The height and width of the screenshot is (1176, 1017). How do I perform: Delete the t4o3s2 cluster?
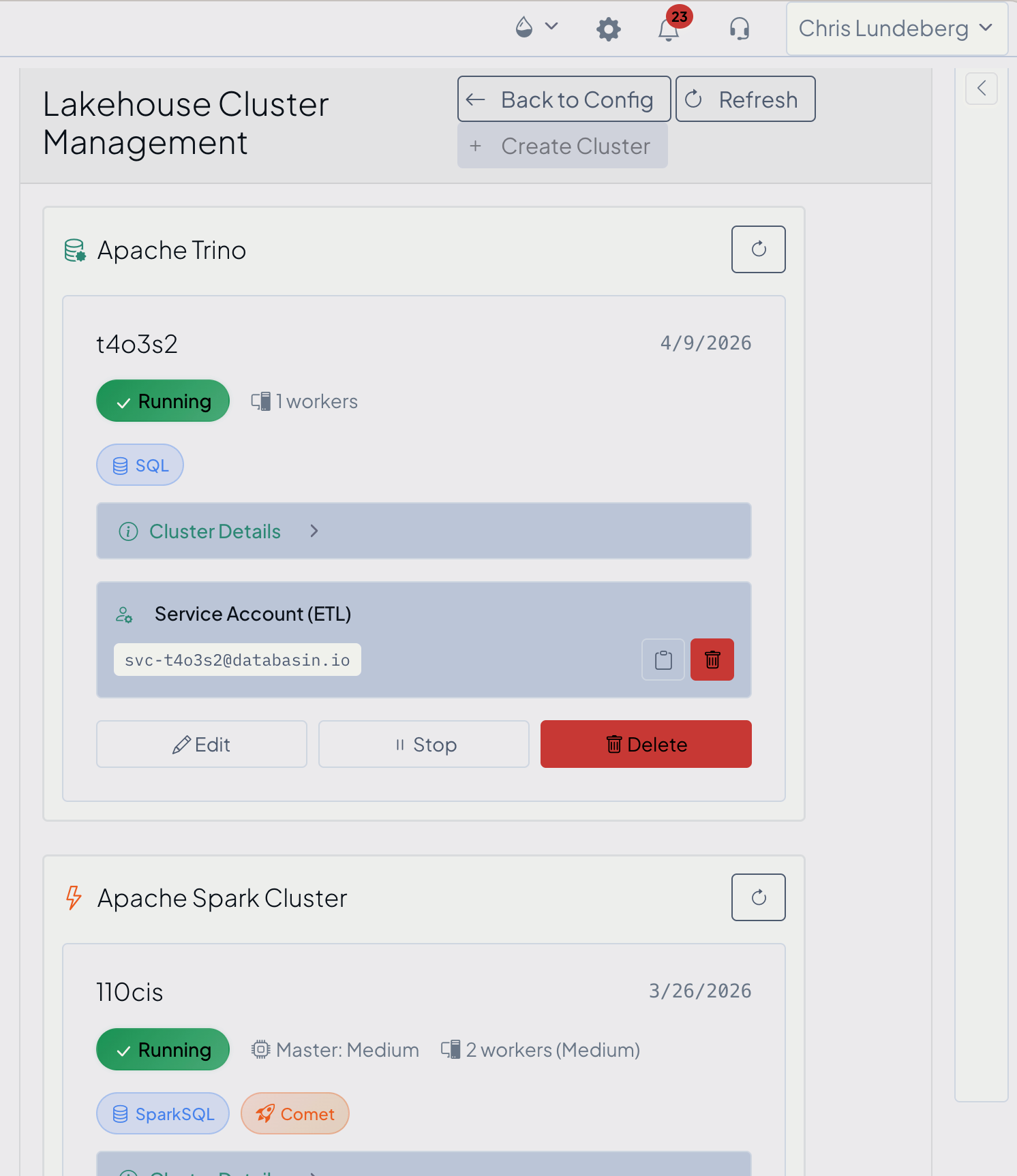(x=646, y=745)
